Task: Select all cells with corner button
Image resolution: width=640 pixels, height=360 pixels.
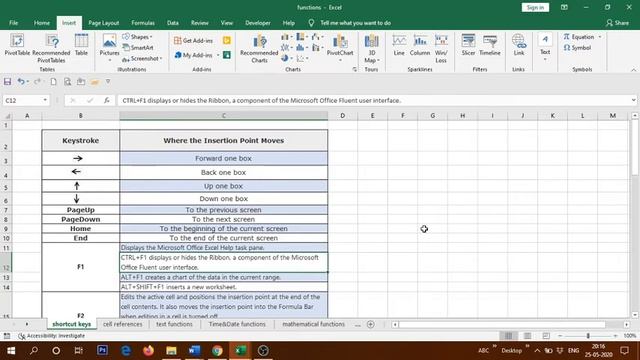Action: 7,116
